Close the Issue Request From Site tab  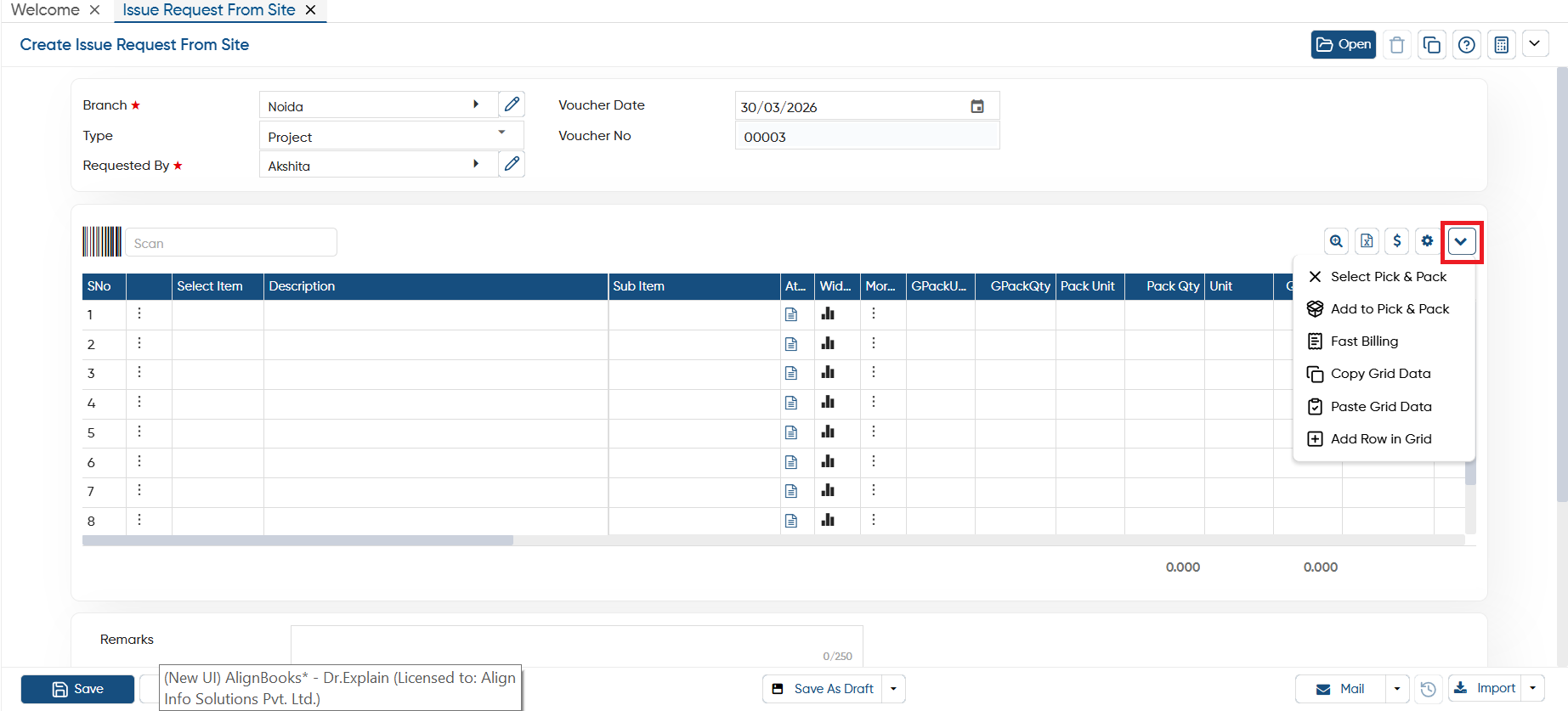[311, 10]
